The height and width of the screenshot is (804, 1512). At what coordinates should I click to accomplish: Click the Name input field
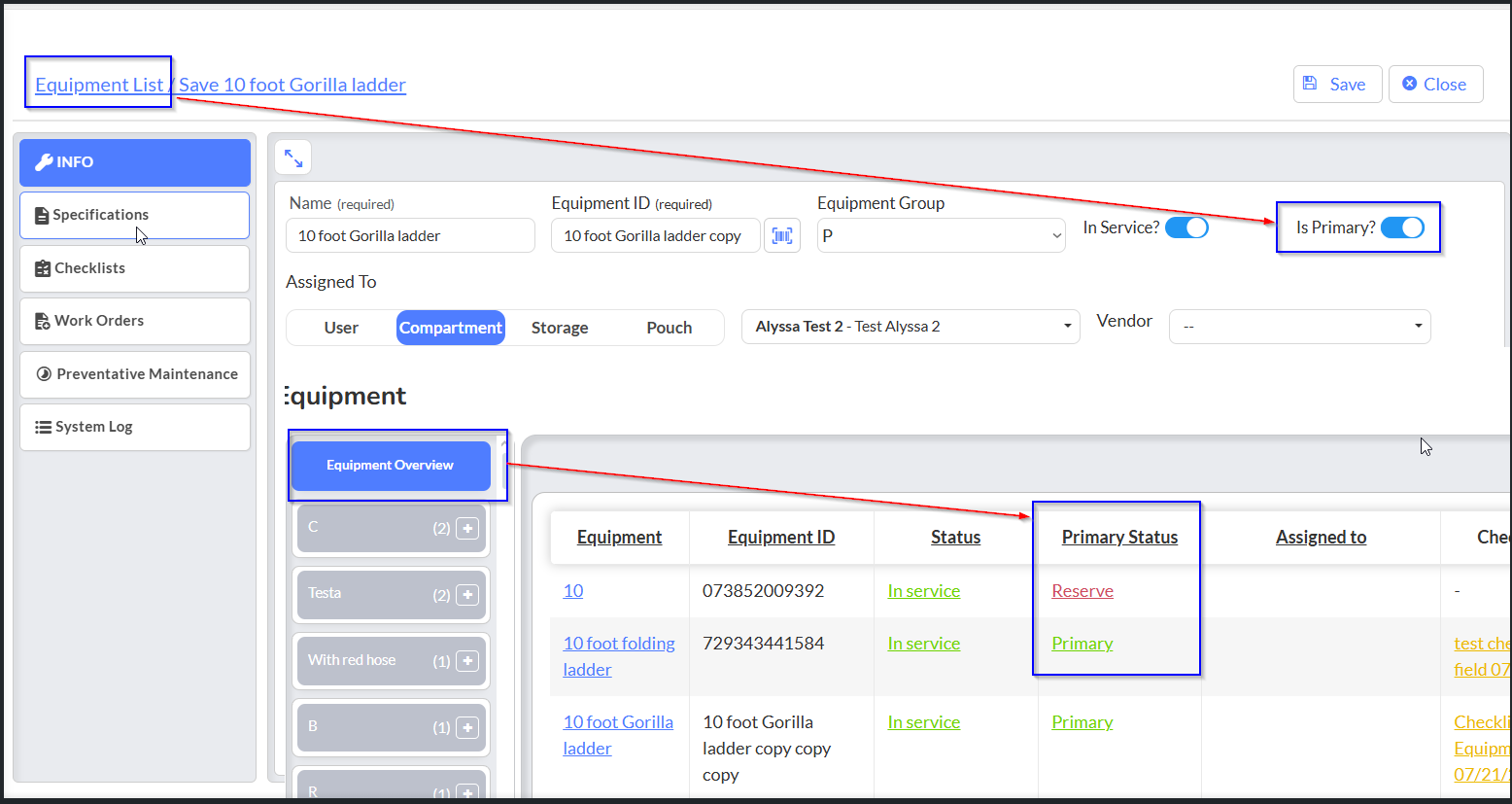point(410,235)
